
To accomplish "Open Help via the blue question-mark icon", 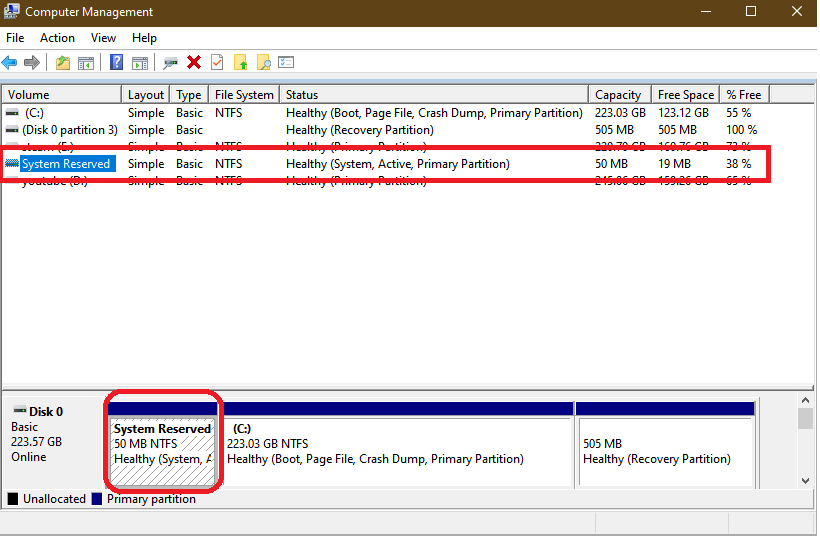I will 116,62.
